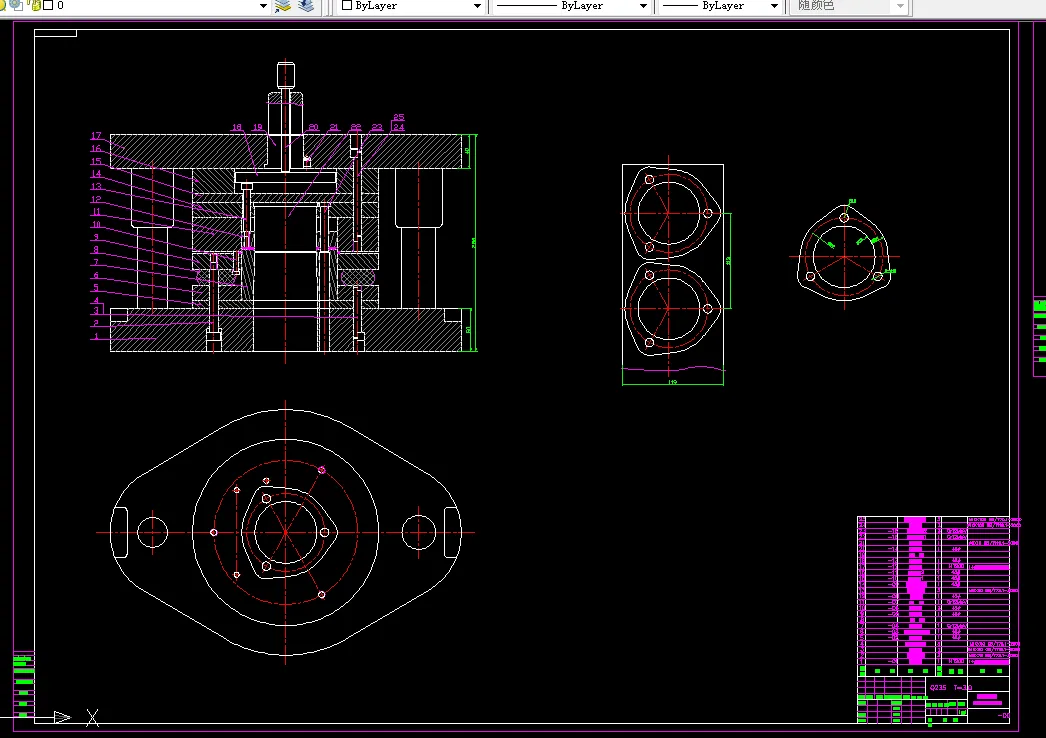Select part label 17 in section view

click(x=96, y=135)
